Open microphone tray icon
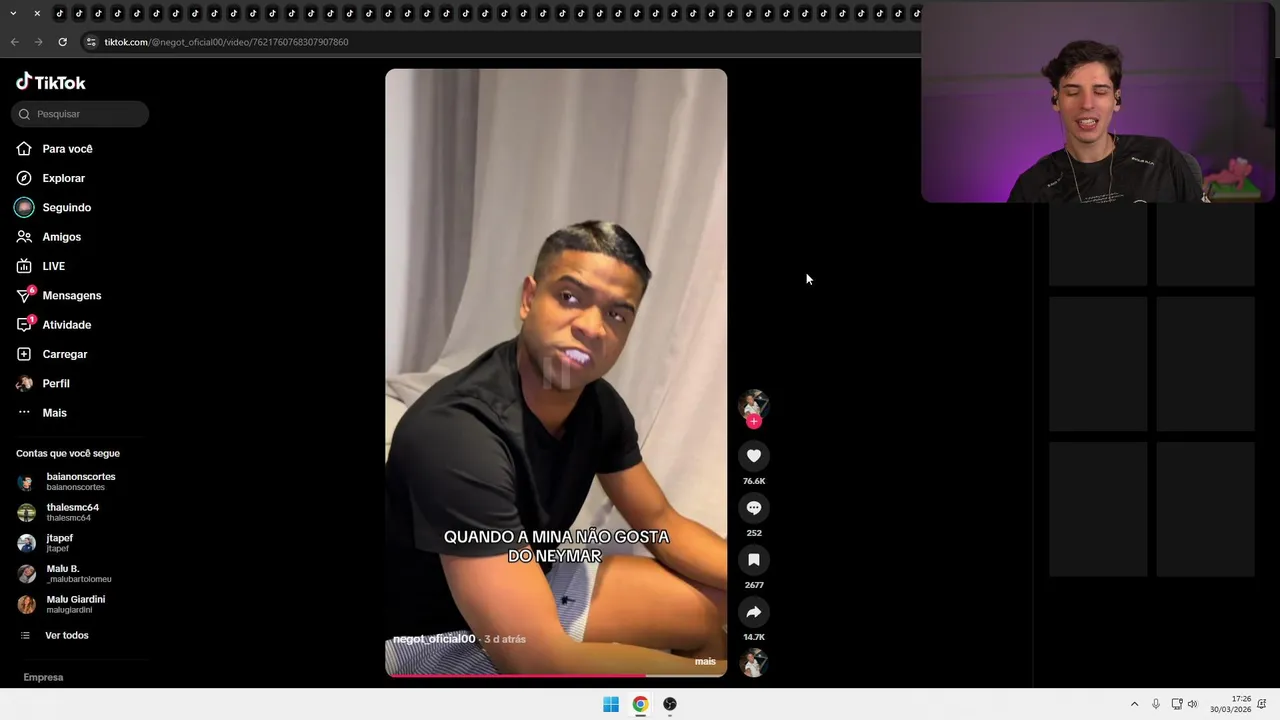The width and height of the screenshot is (1280, 720). 1156,704
